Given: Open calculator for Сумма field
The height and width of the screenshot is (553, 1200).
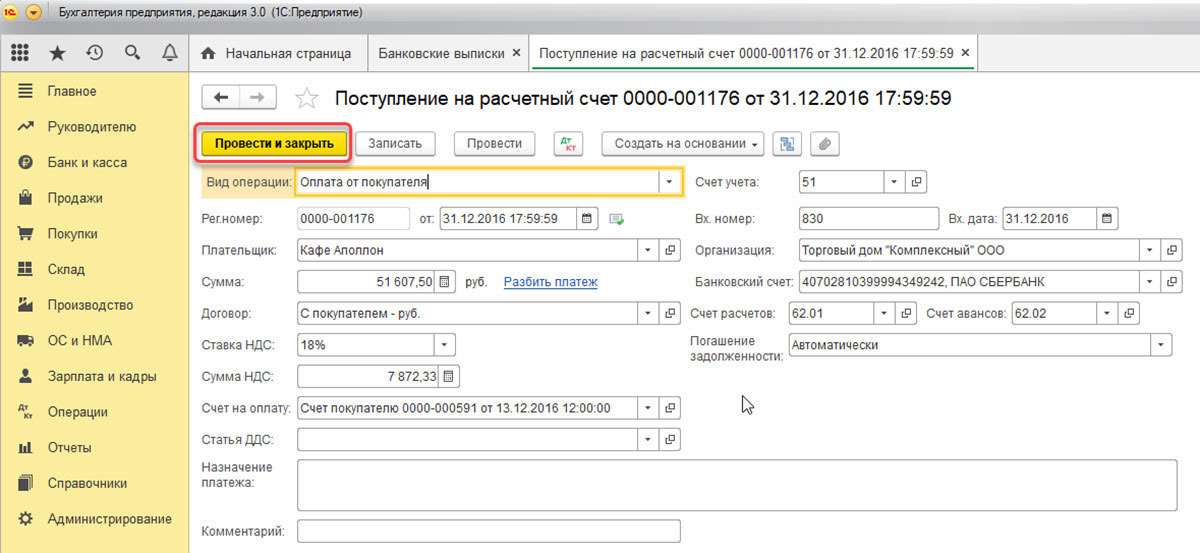Looking at the screenshot, I should tap(446, 283).
